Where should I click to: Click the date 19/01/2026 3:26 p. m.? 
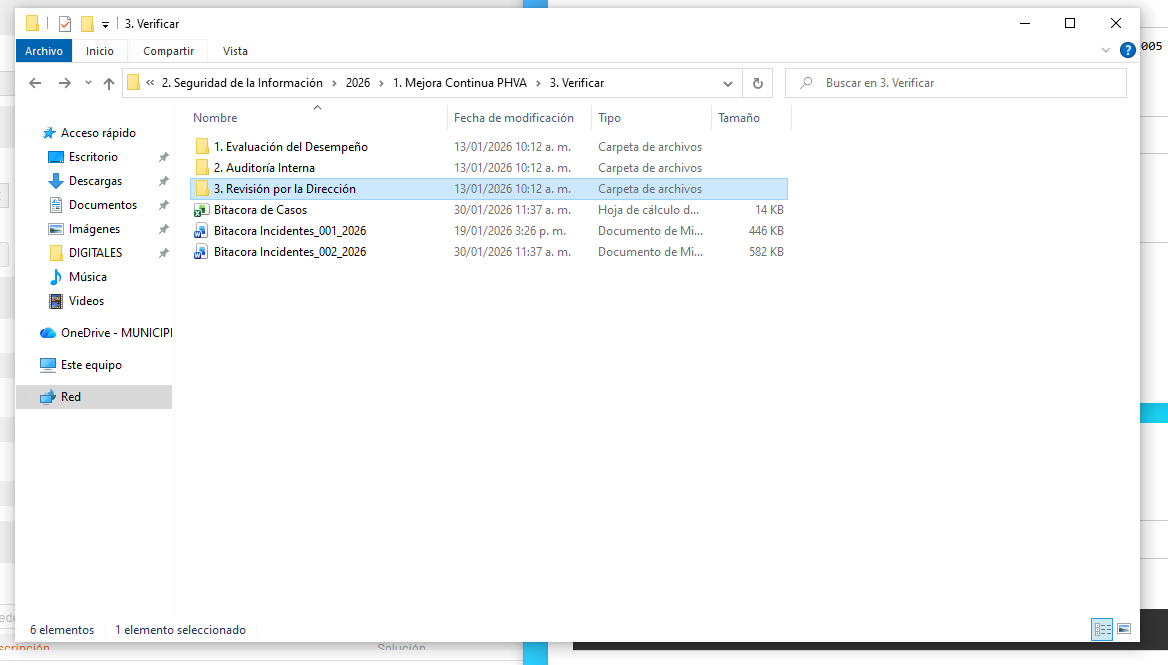(x=510, y=231)
